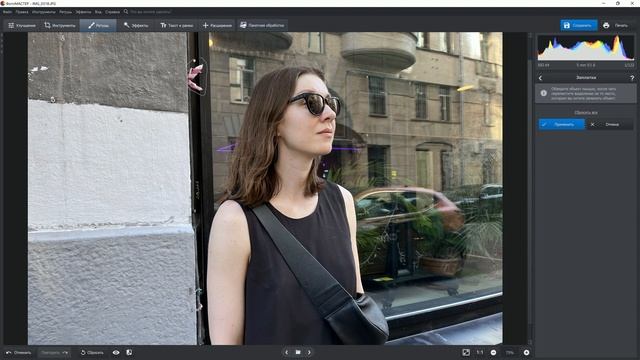This screenshot has width=640, height=360.
Task: Open the Эффекты menu in menu bar
Action: tap(83, 12)
